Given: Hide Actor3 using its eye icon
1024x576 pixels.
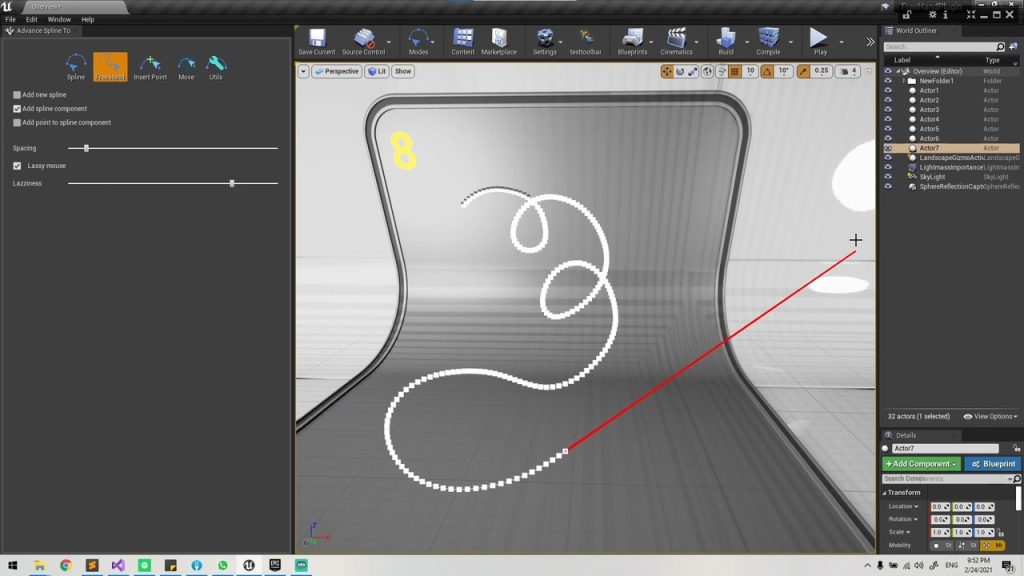Looking at the screenshot, I should click(887, 110).
